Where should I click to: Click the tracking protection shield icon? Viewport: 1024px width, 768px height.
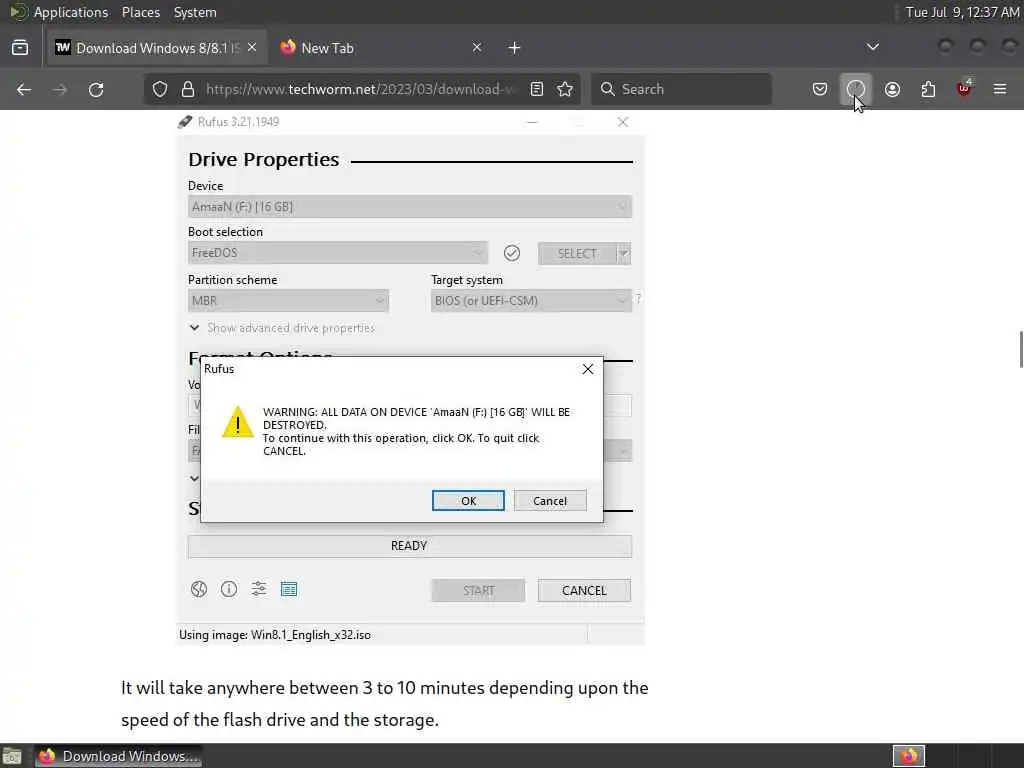pos(160,89)
